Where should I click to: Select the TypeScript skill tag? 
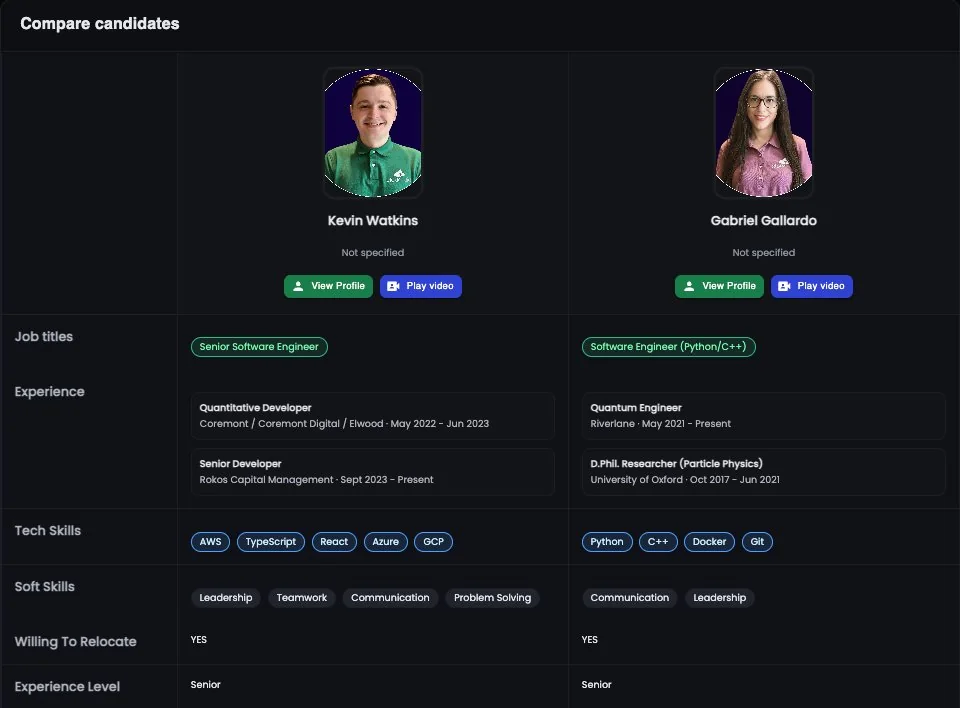click(271, 541)
